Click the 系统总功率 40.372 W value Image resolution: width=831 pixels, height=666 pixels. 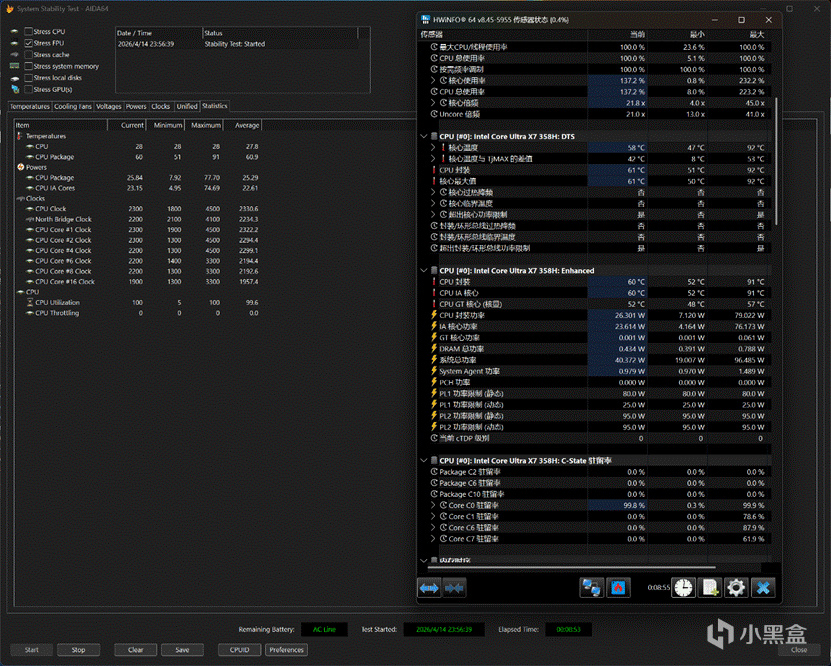point(630,360)
